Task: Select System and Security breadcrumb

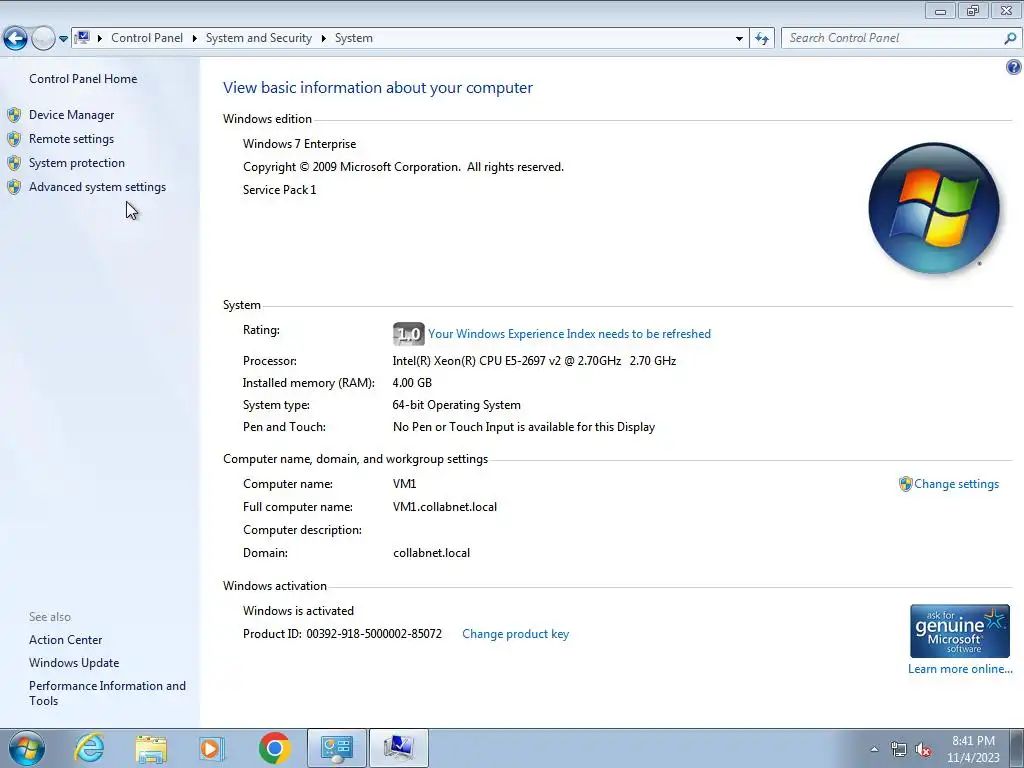Action: click(x=259, y=38)
